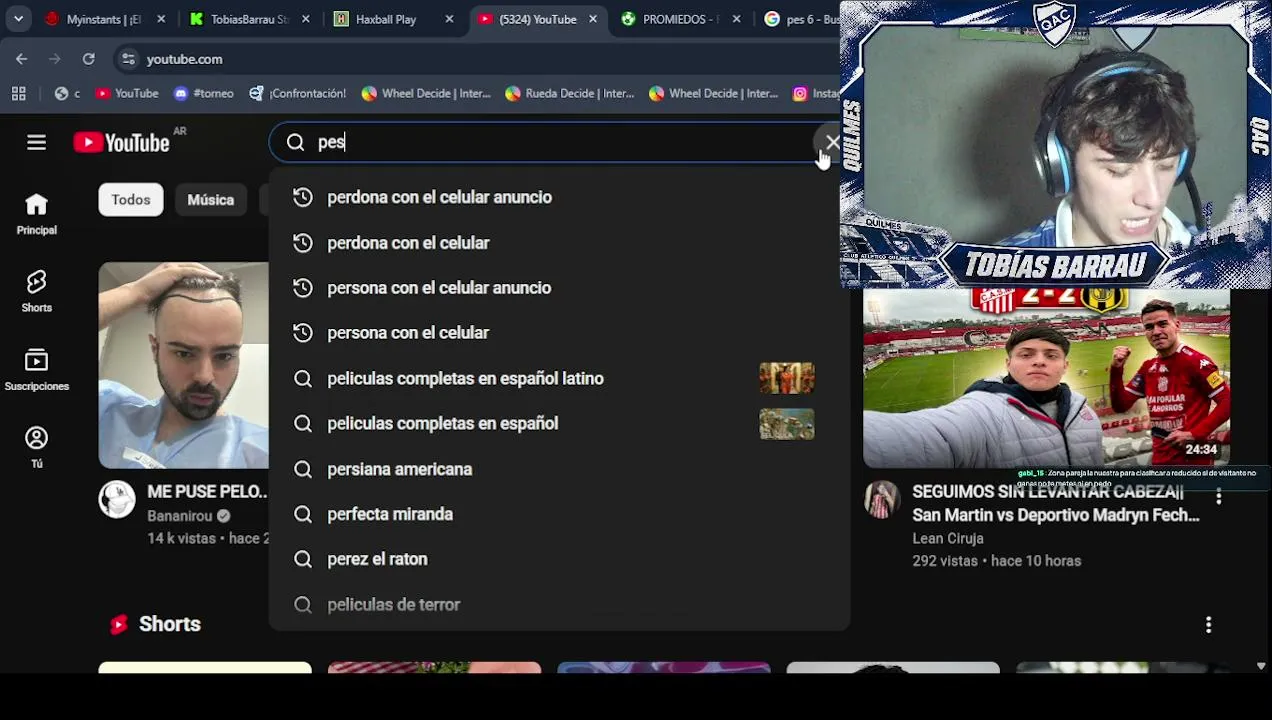Open the YouTube bookmark
The height and width of the screenshot is (720, 1272).
tap(127, 93)
